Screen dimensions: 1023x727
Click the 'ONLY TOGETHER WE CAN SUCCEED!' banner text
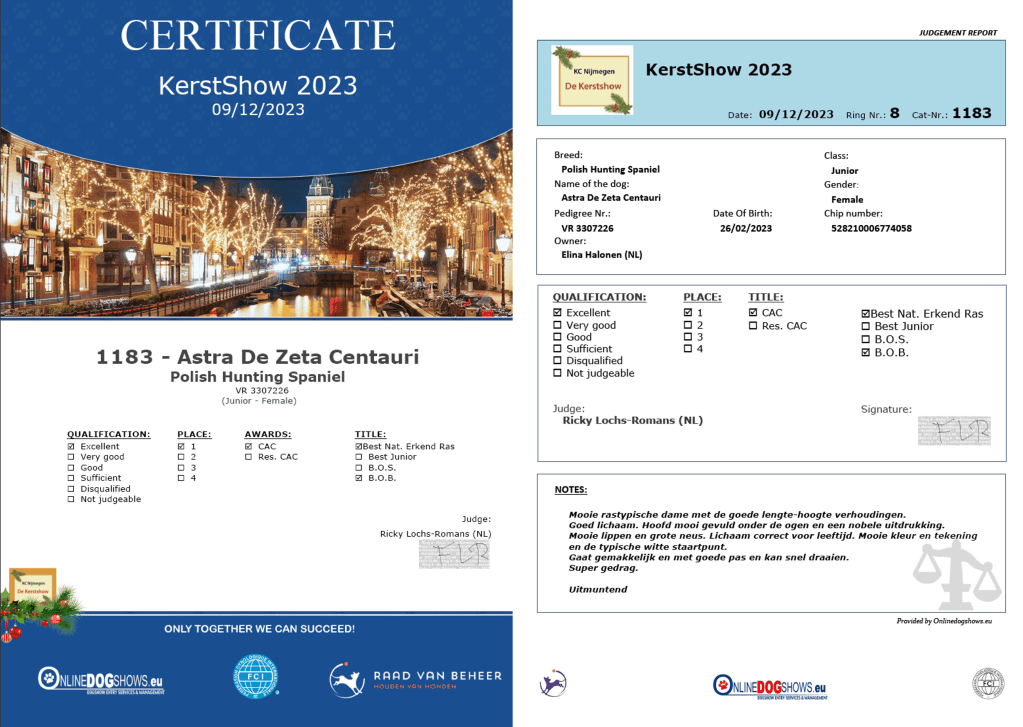pyautogui.click(x=259, y=629)
